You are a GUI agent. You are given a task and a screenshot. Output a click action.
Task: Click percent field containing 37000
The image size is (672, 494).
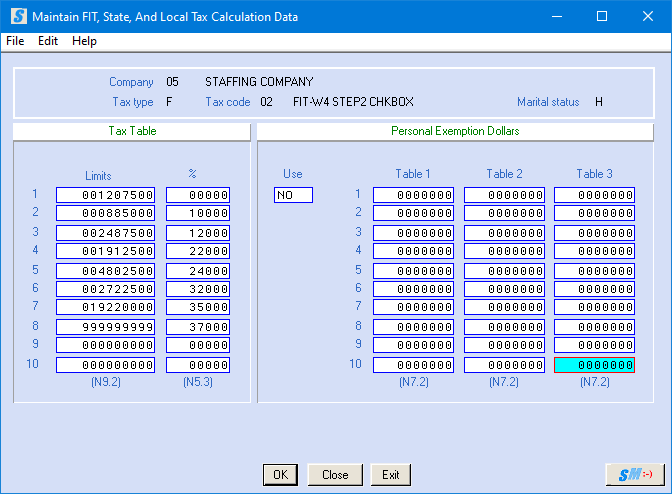point(198,327)
